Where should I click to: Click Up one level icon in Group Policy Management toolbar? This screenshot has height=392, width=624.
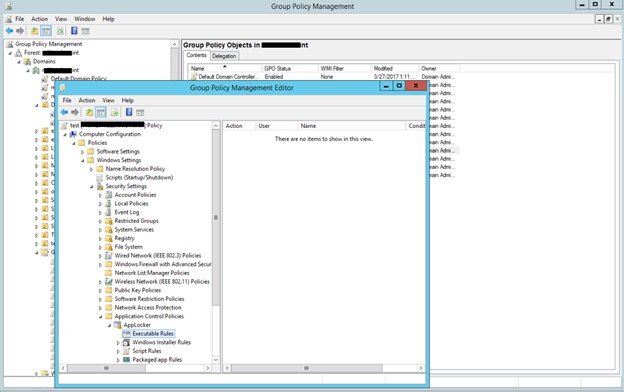tap(35, 31)
